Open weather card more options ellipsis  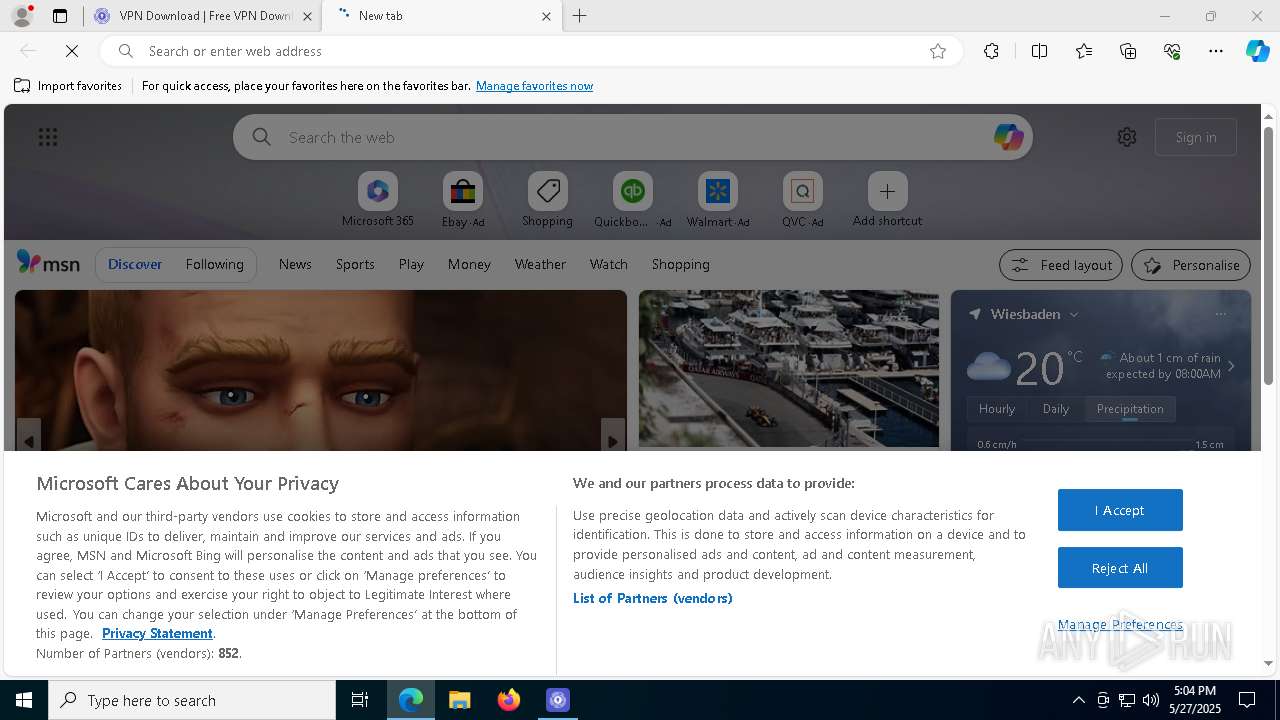[1220, 314]
